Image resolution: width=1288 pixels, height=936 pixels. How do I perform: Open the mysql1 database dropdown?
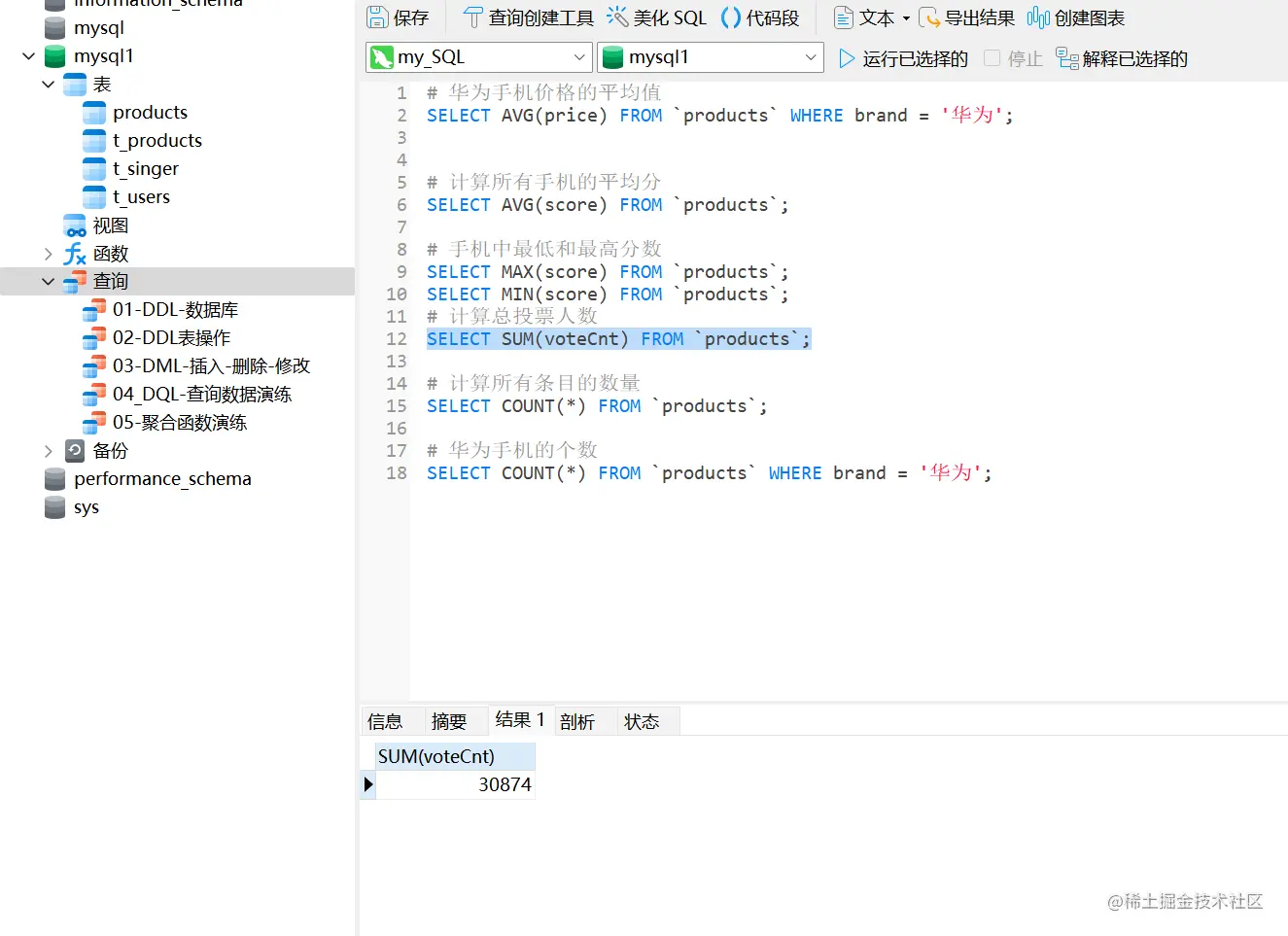811,57
